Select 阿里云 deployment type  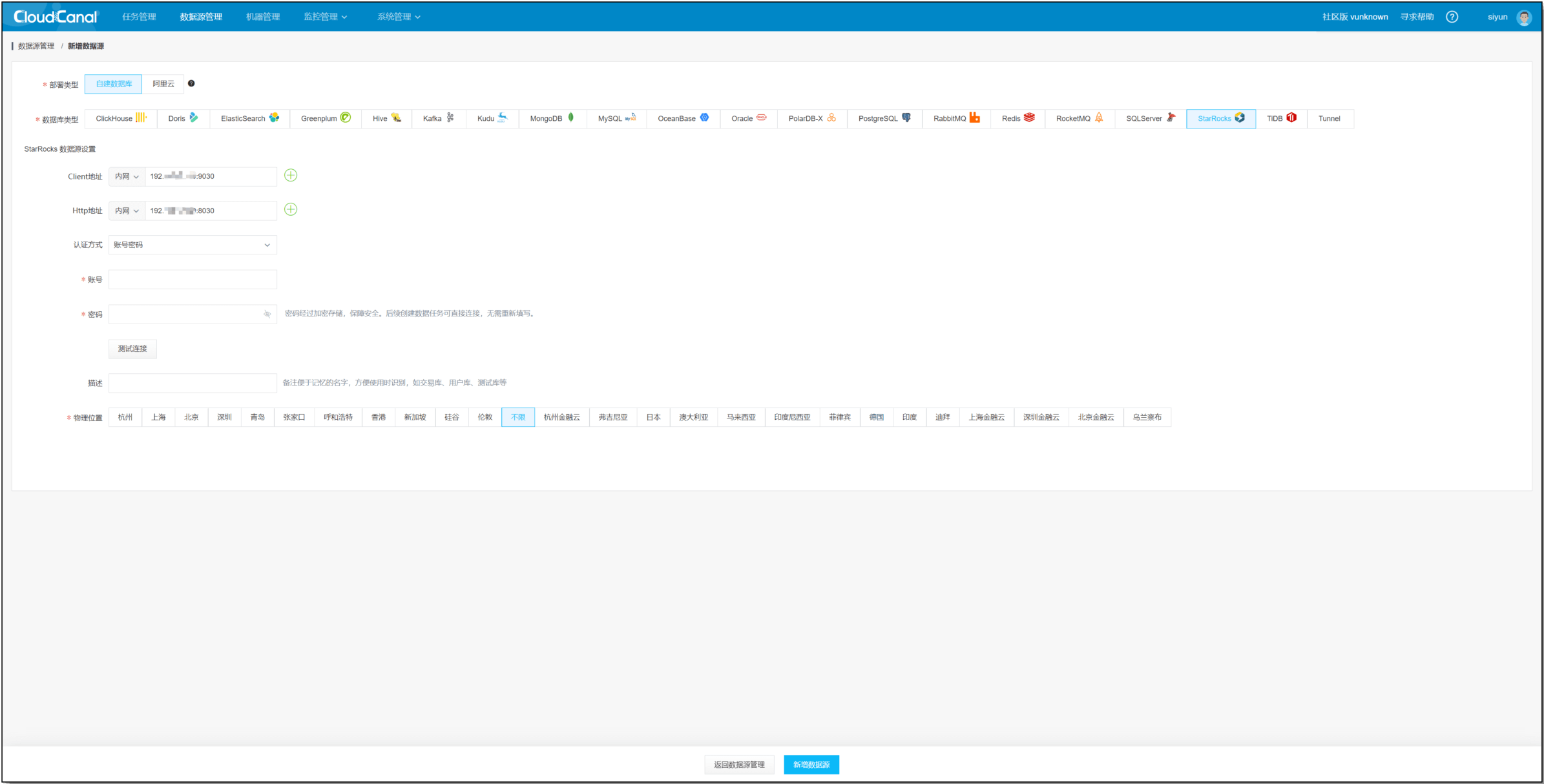(x=163, y=84)
